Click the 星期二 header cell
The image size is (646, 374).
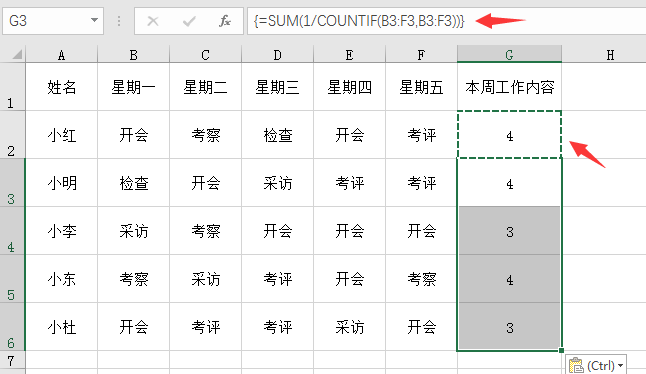coord(205,86)
